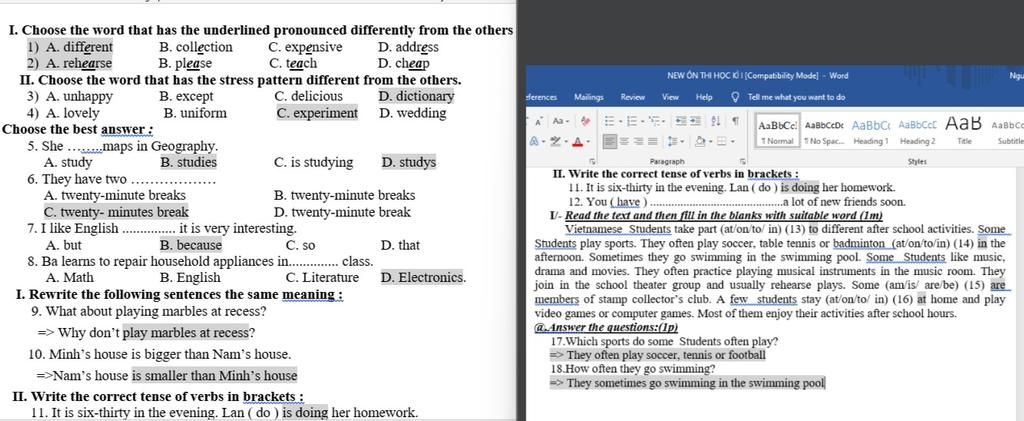Click the Sort A-Z icon
This screenshot has width=1024, height=421.
click(x=715, y=121)
